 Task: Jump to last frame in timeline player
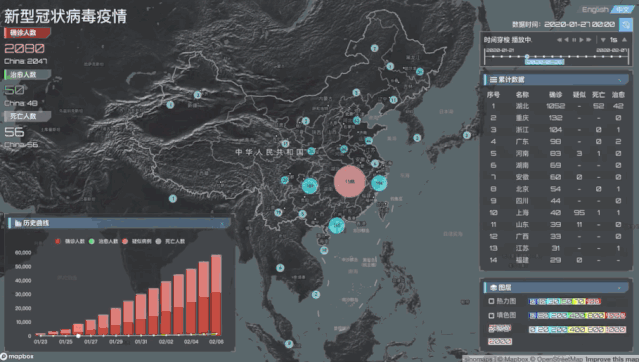click(588, 40)
